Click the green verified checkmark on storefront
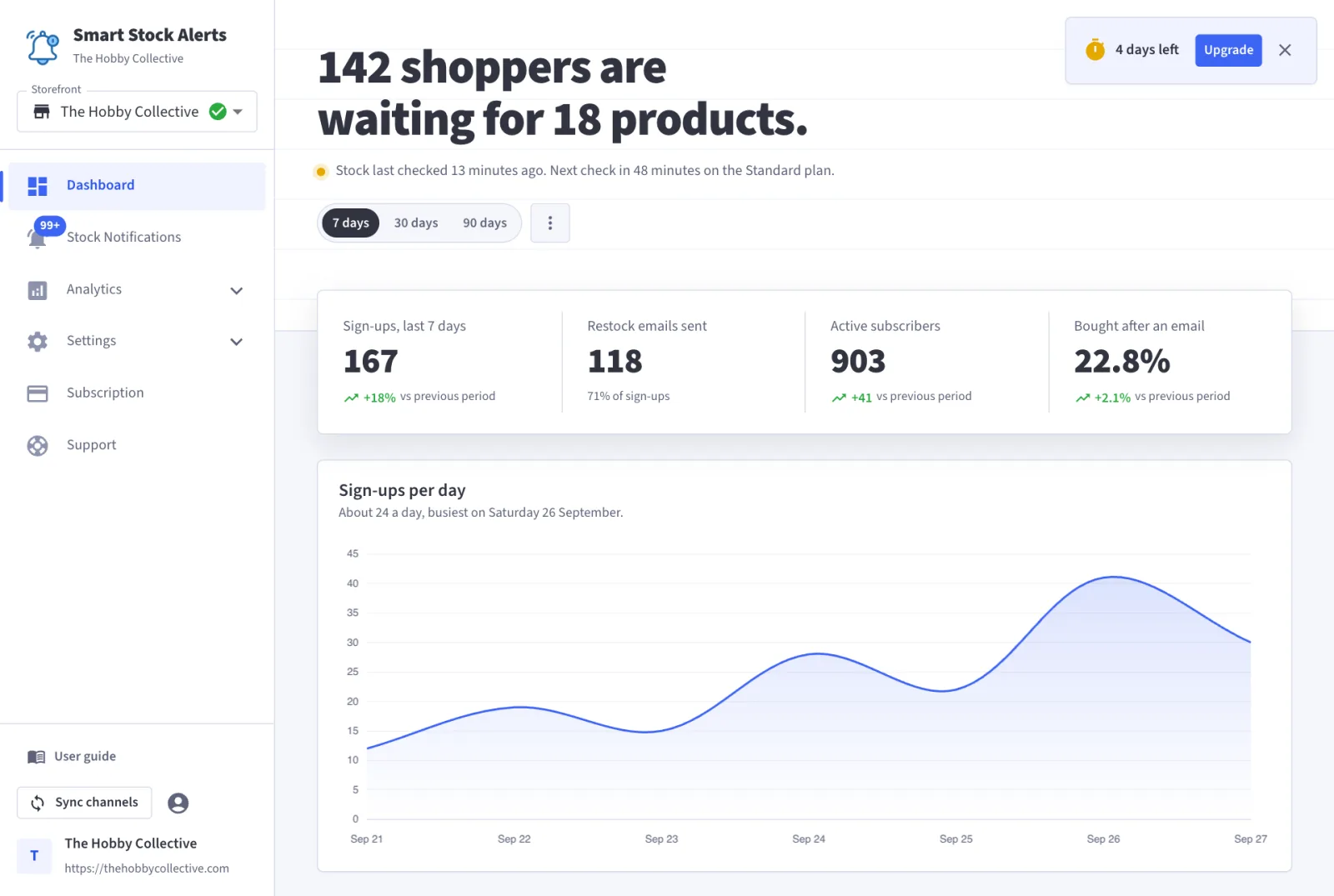Screen dimensions: 1334x896 pyautogui.click(x=218, y=112)
